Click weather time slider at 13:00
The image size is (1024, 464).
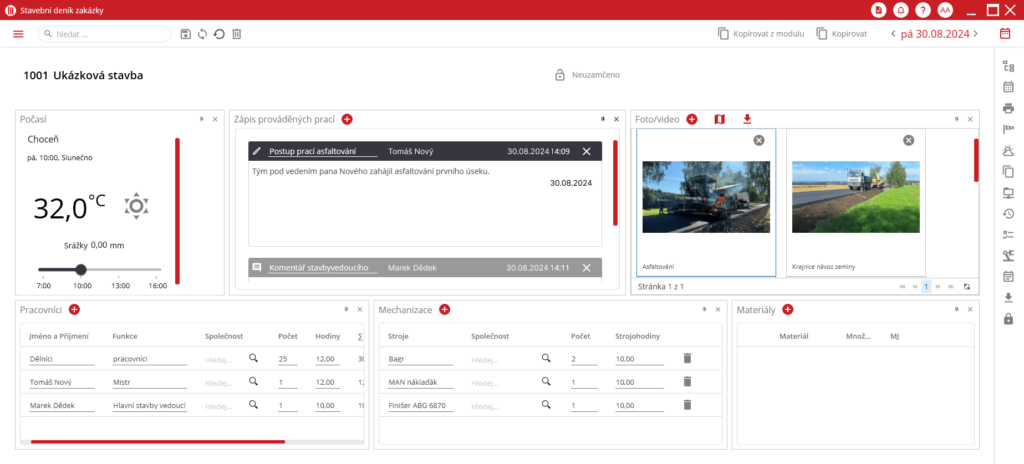point(120,270)
